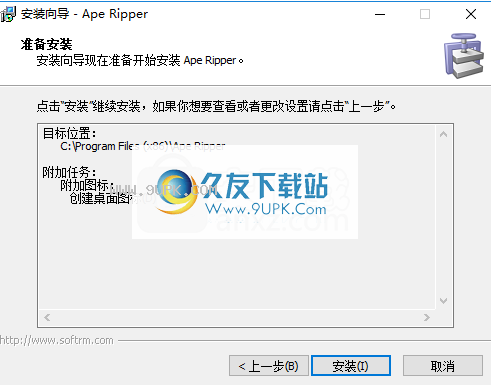This screenshot has width=491, height=385.
Task: Select the 附加任务: line in summary
Action: pos(69,172)
